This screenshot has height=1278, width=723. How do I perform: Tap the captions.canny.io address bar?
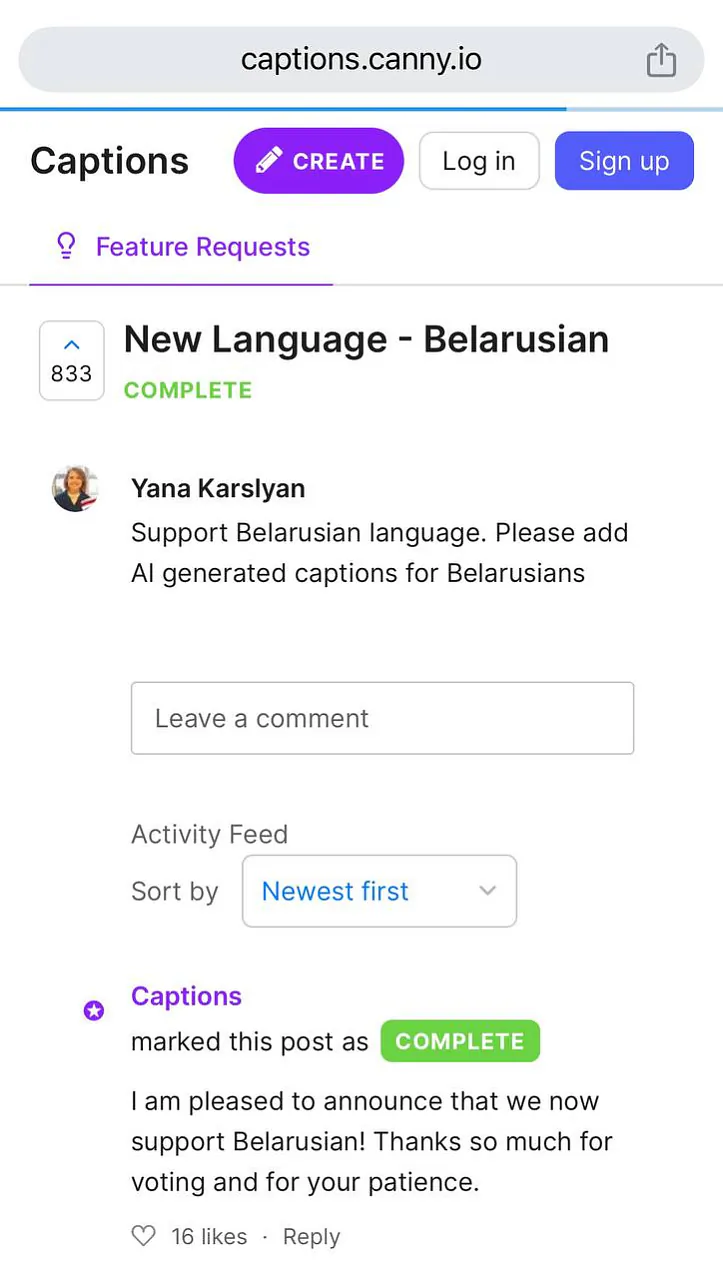tap(361, 60)
